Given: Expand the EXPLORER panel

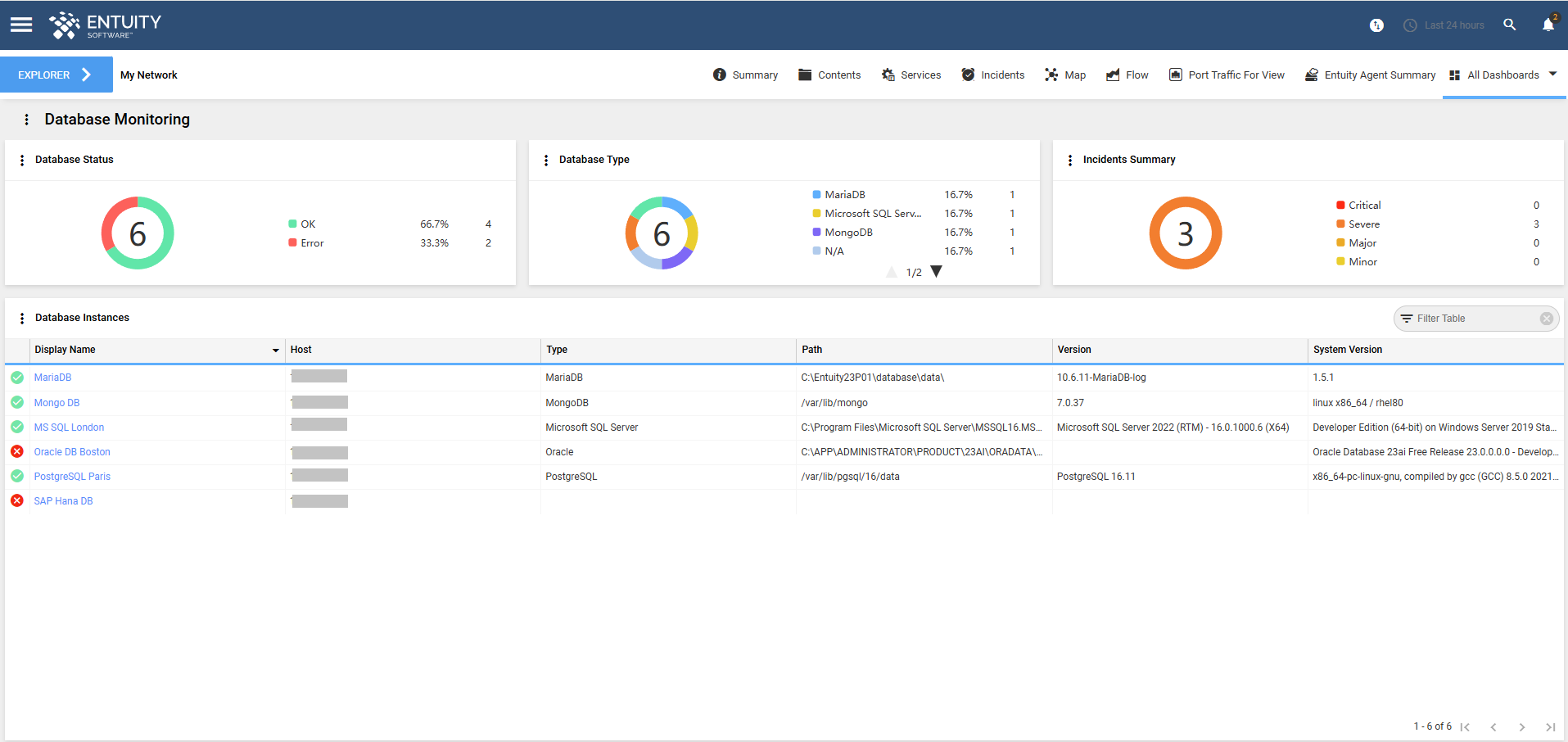Looking at the screenshot, I should 56,75.
